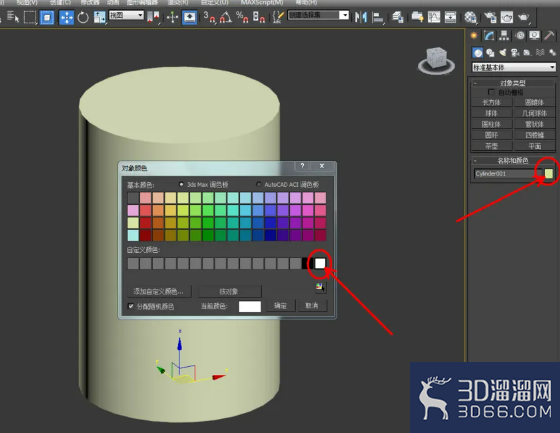This screenshot has height=433, width=560.
Task: Select the Cameras category icon
Action: pos(515,53)
